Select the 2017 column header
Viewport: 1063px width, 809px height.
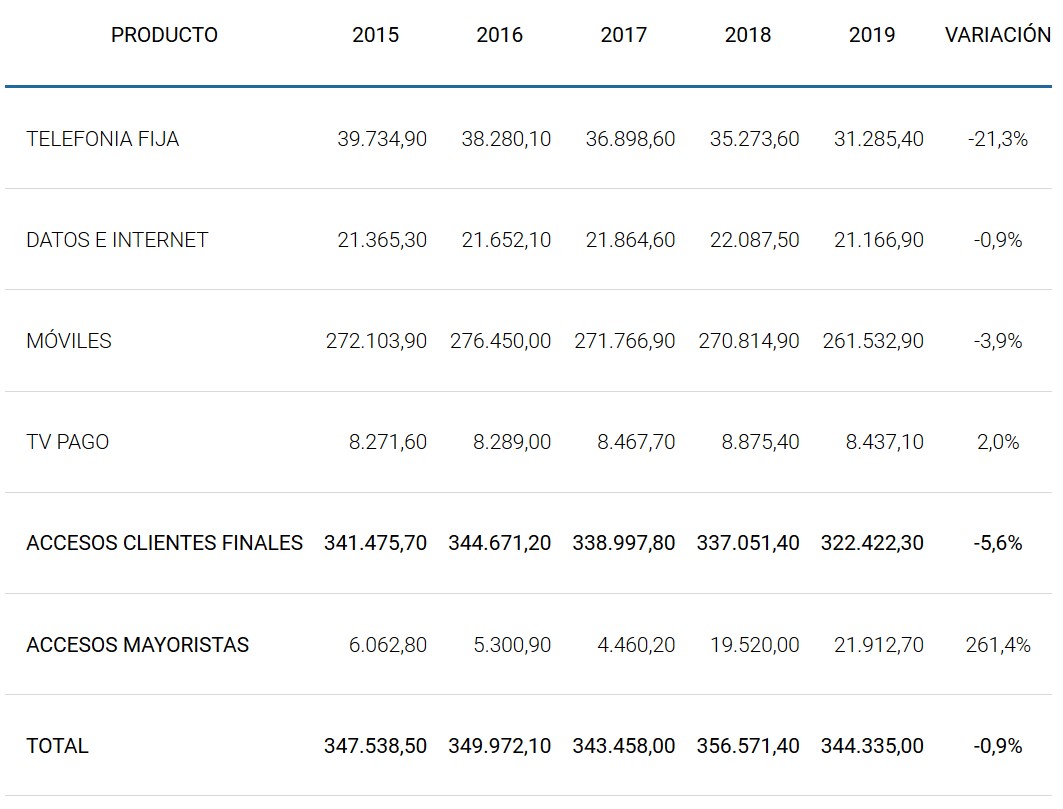pyautogui.click(x=623, y=35)
